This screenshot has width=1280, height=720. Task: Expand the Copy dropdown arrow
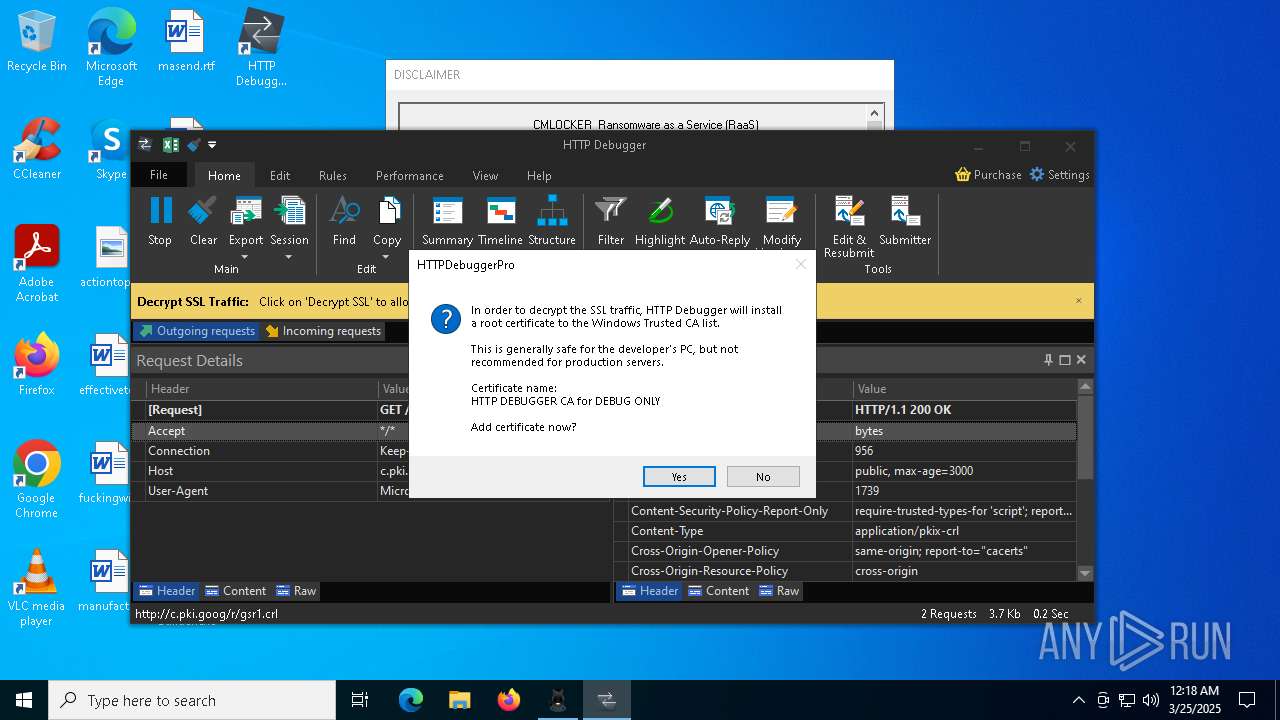point(387,257)
